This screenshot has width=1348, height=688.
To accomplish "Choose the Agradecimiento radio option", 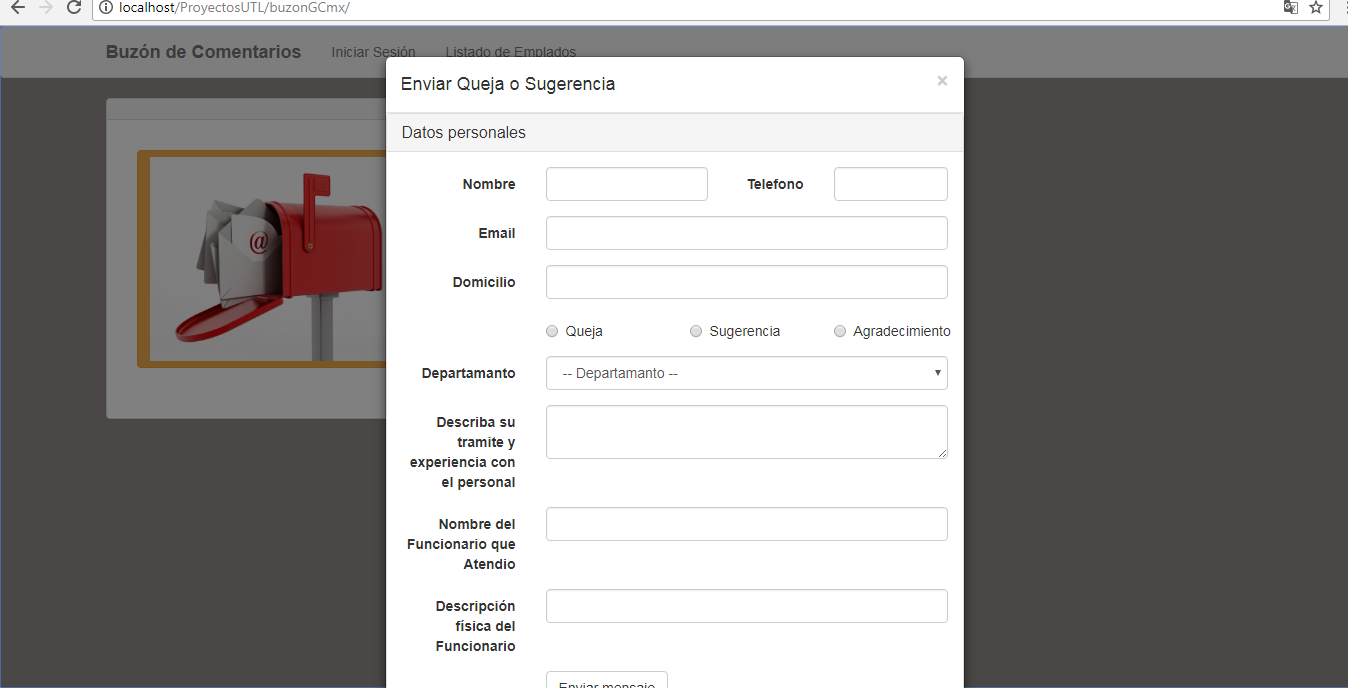I will click(840, 331).
